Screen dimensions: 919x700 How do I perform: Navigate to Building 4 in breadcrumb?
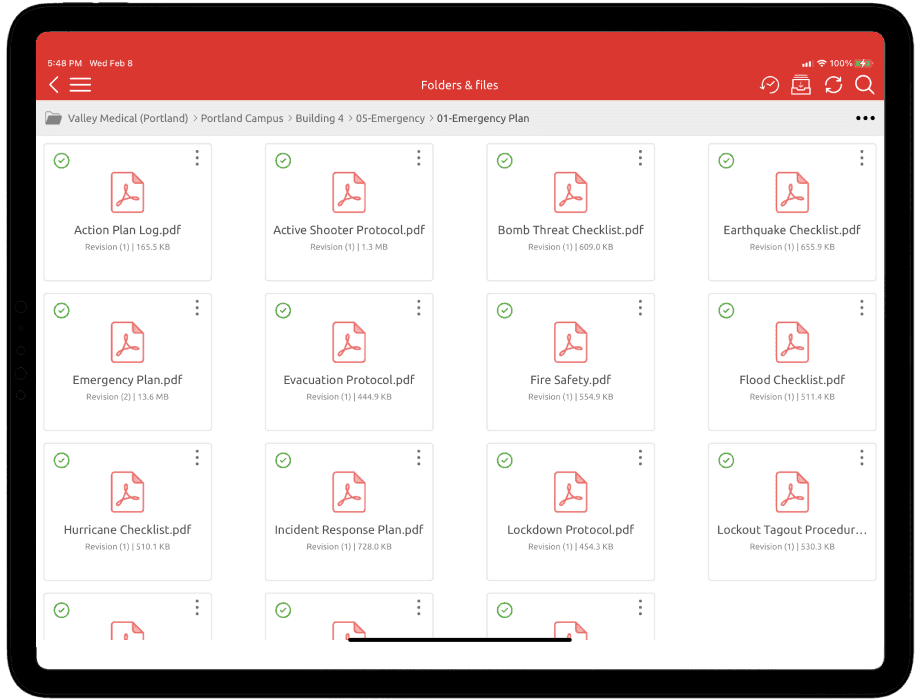click(319, 118)
